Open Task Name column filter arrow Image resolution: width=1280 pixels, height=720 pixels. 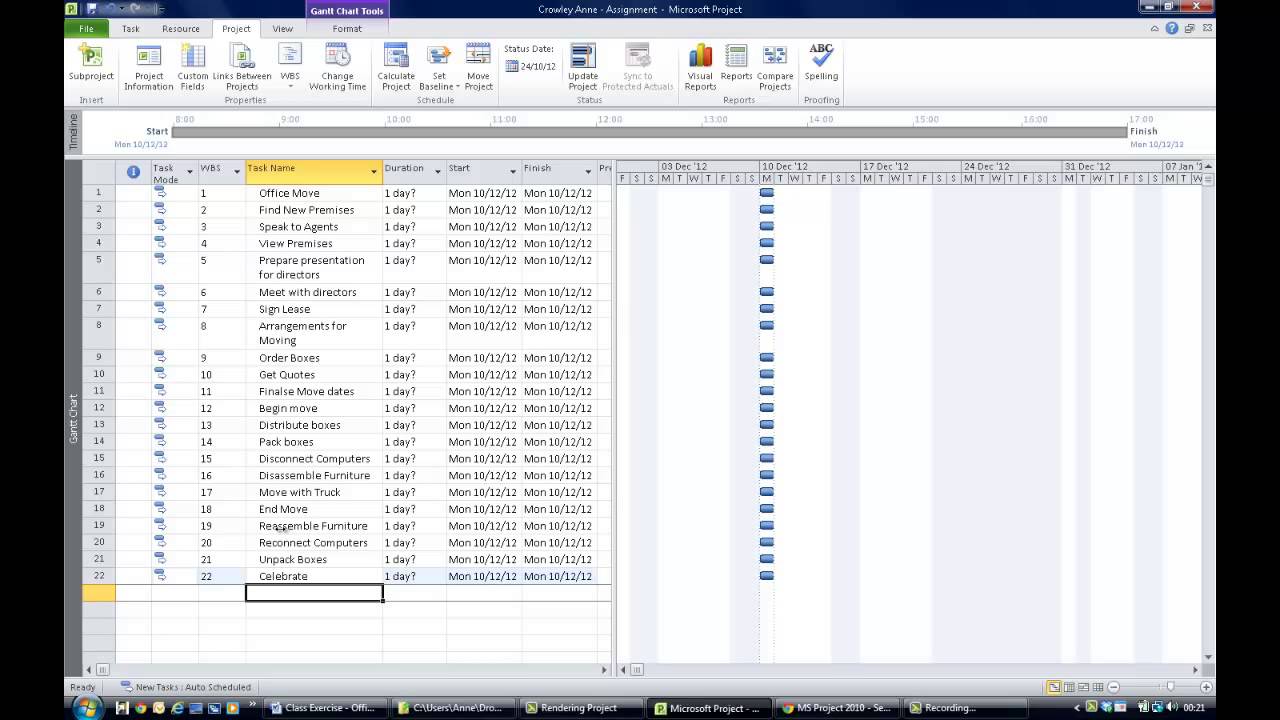[x=374, y=172]
